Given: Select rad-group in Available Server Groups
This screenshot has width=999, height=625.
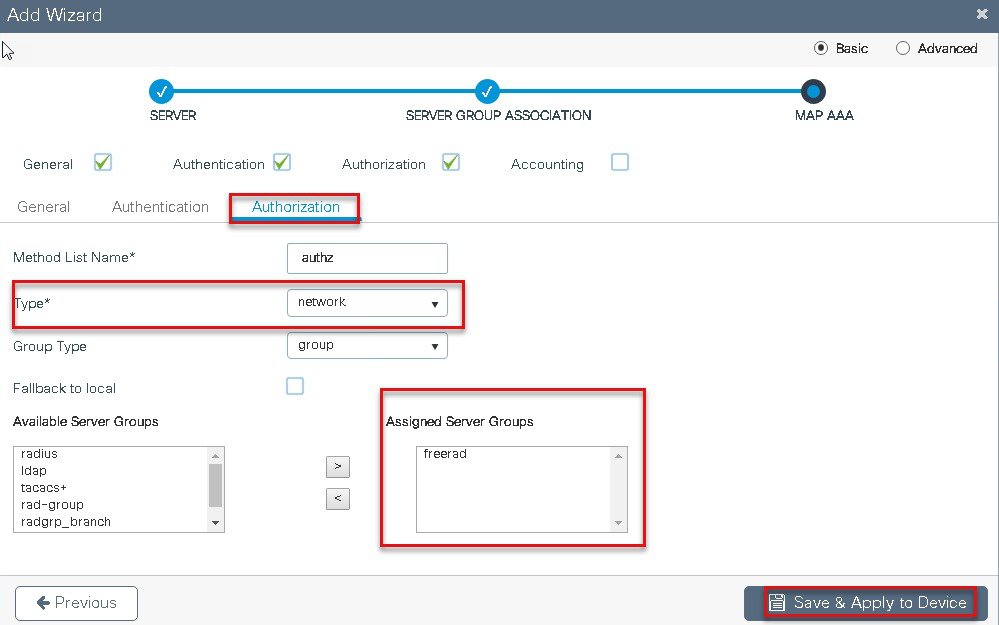Looking at the screenshot, I should (x=52, y=505).
